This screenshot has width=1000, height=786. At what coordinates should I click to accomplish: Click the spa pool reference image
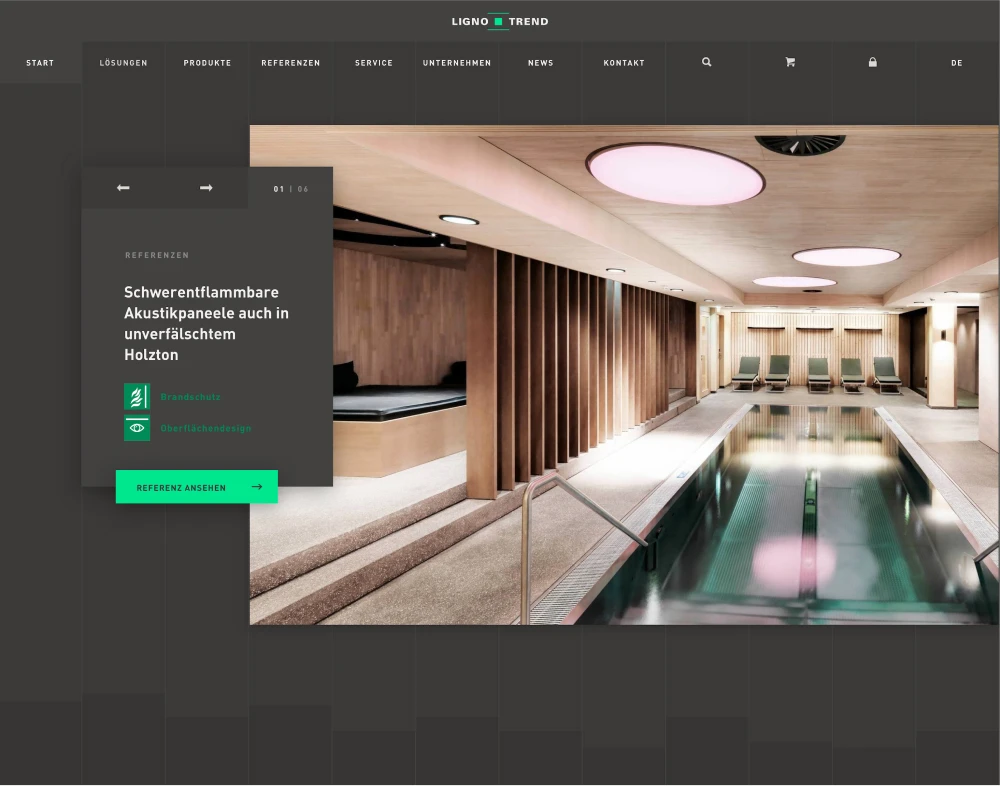[x=624, y=375]
